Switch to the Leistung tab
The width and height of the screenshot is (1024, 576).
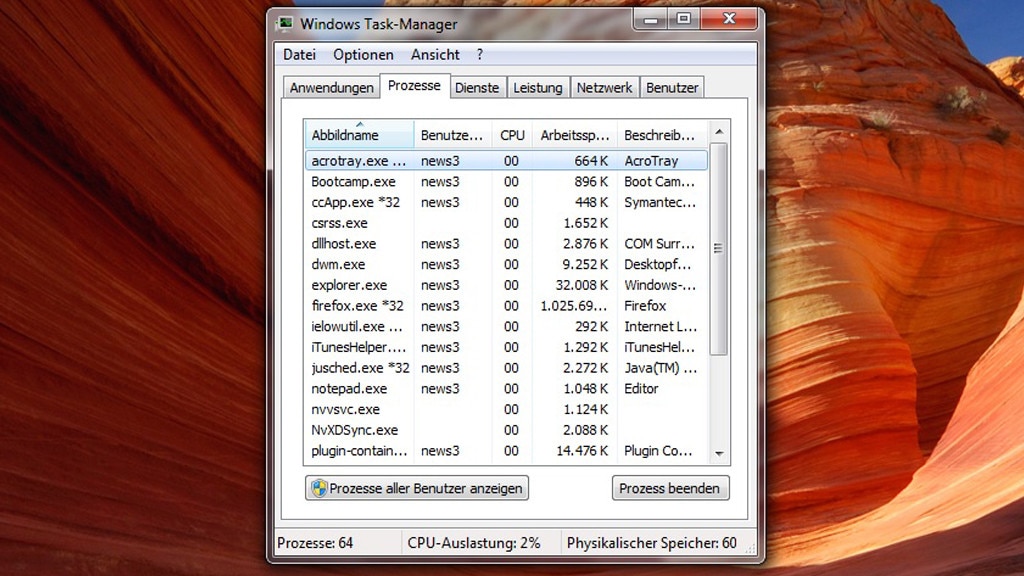(538, 87)
